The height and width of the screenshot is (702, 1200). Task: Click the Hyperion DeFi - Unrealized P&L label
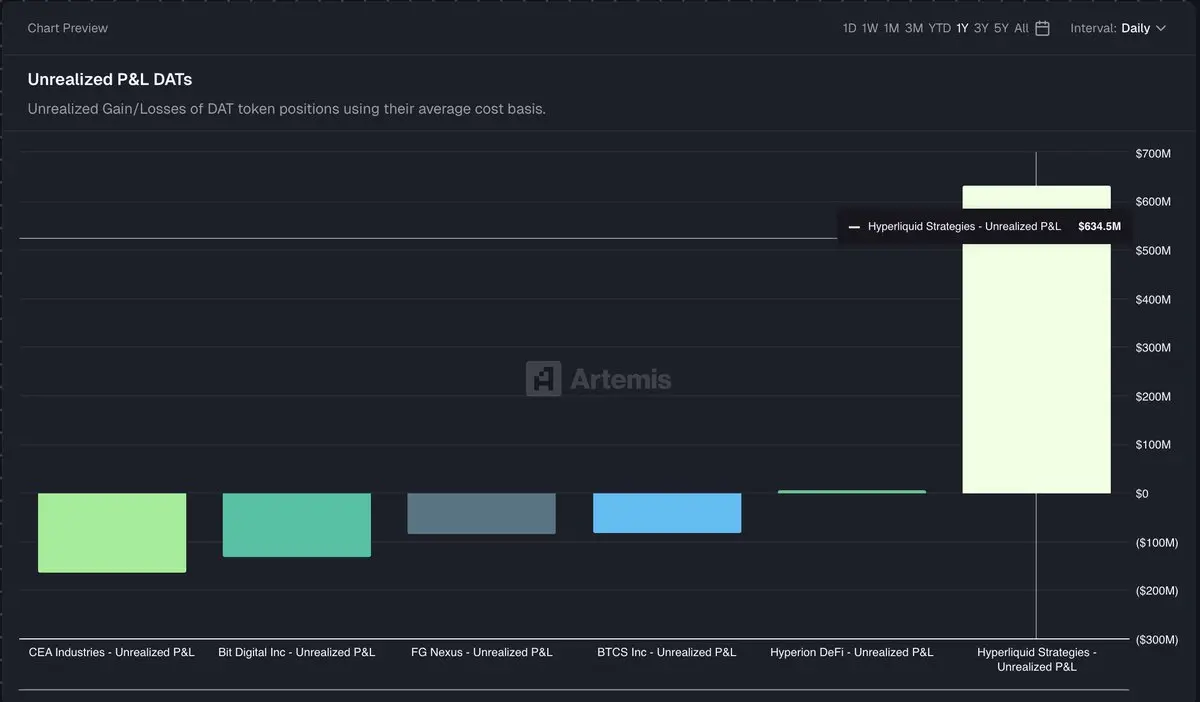(852, 652)
